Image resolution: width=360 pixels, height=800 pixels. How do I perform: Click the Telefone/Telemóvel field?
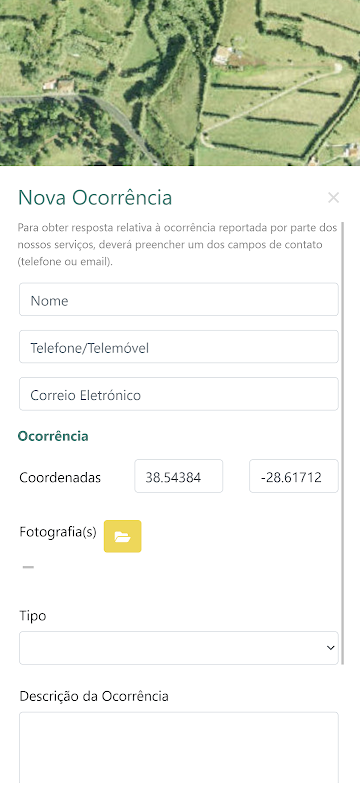click(179, 347)
